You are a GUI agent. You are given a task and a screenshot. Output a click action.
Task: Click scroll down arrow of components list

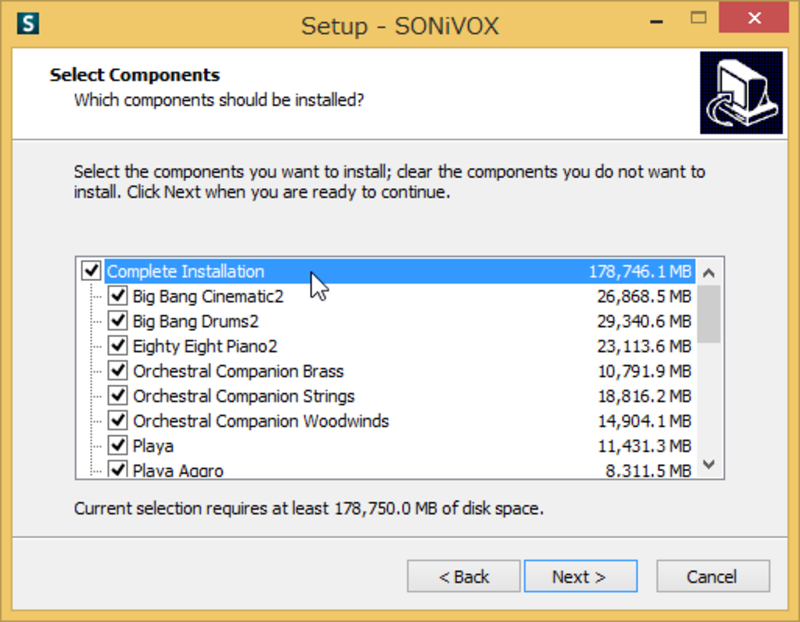[x=709, y=464]
